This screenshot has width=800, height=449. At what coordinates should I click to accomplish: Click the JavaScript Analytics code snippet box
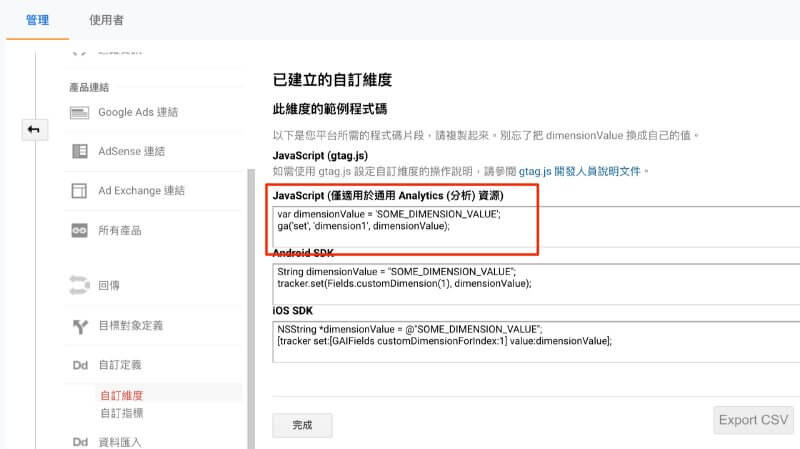click(536, 227)
